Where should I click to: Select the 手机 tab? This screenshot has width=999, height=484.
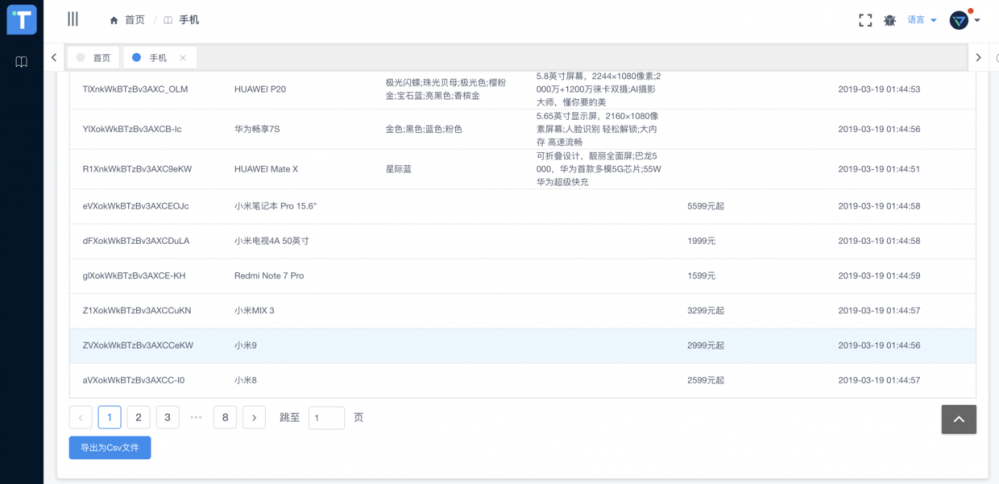coord(158,57)
